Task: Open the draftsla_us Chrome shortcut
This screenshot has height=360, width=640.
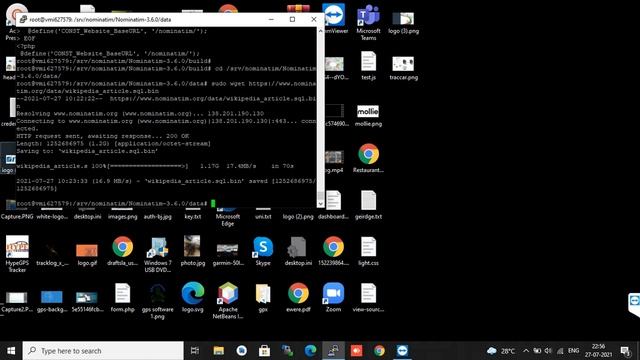Action: [122, 251]
